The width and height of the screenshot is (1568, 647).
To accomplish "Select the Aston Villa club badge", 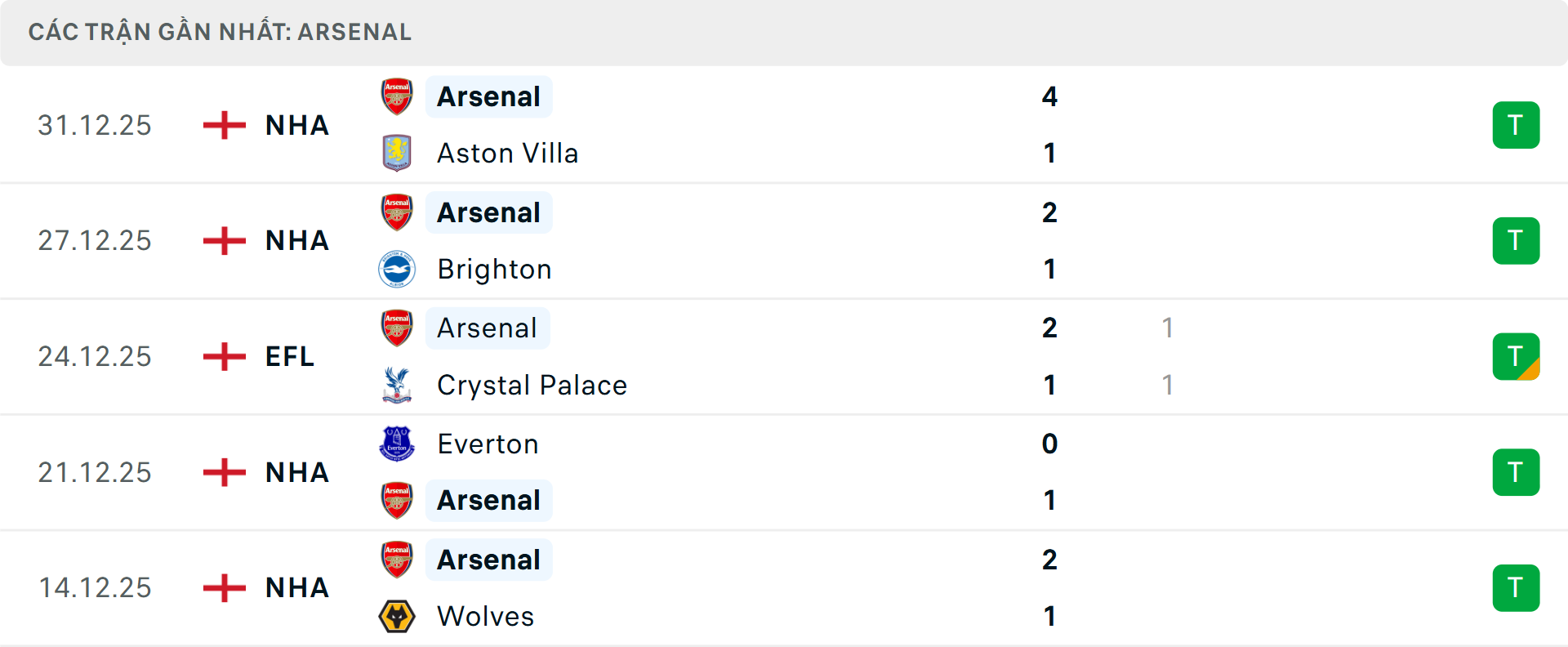I will (x=397, y=153).
